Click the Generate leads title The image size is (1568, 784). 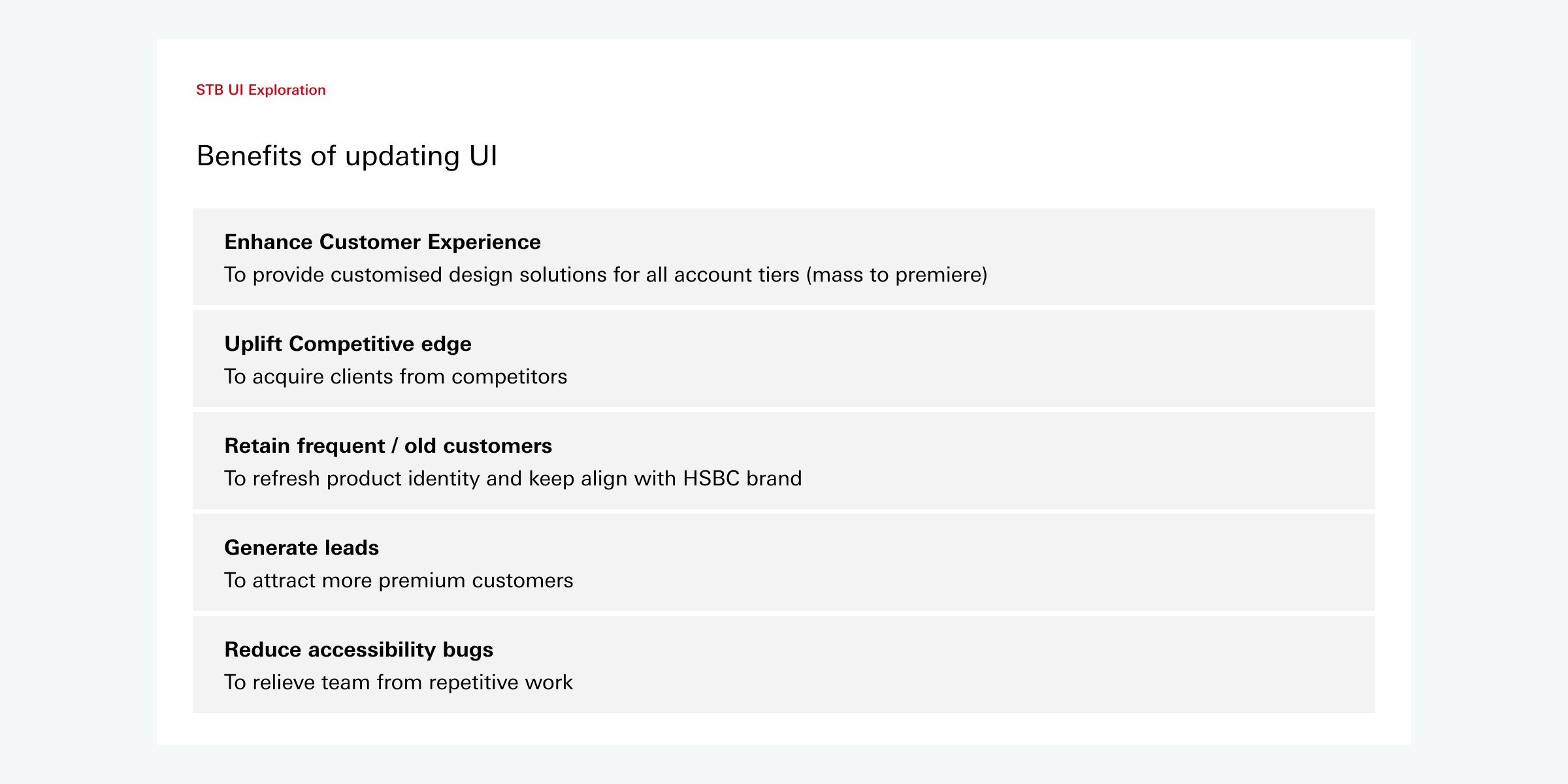pyautogui.click(x=301, y=548)
